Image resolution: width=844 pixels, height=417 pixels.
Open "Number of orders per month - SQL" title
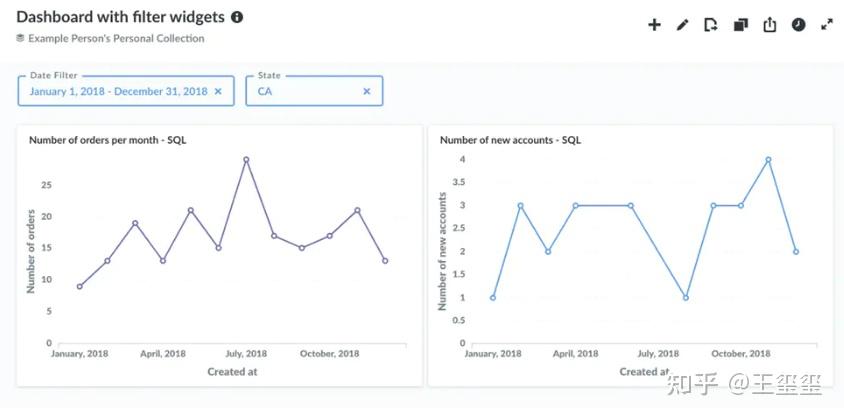(107, 140)
